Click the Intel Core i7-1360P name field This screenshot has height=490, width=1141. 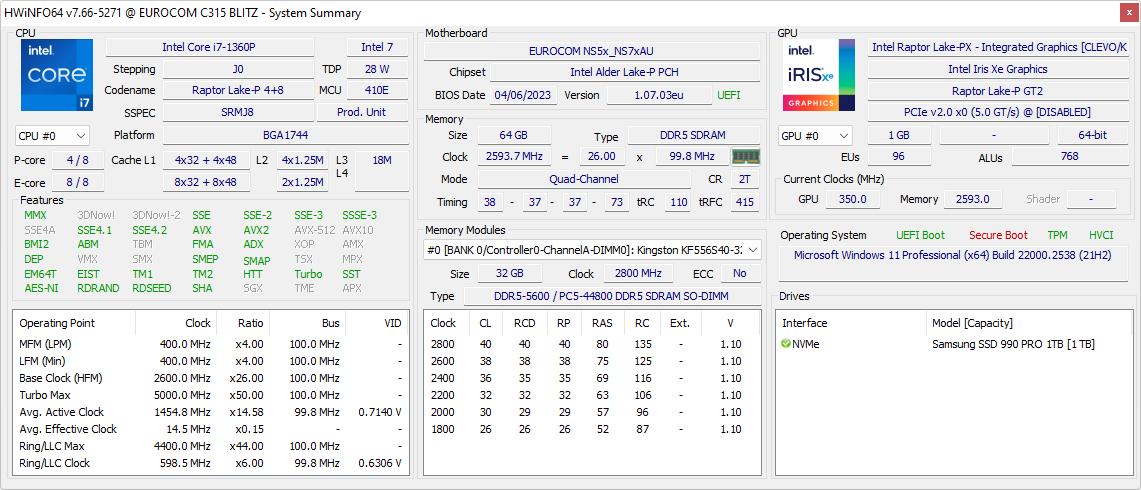click(209, 47)
